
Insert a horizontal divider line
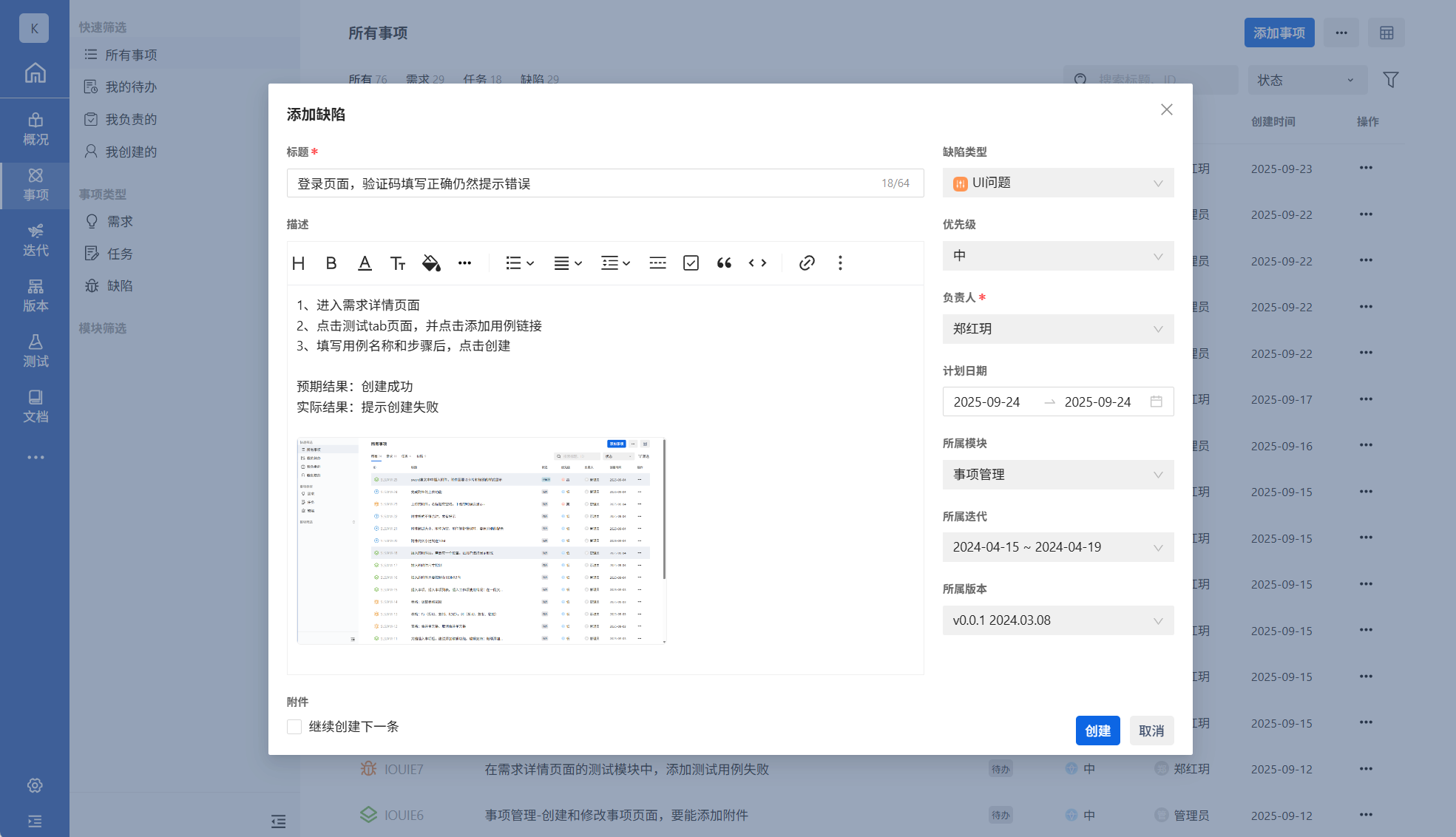(x=657, y=263)
